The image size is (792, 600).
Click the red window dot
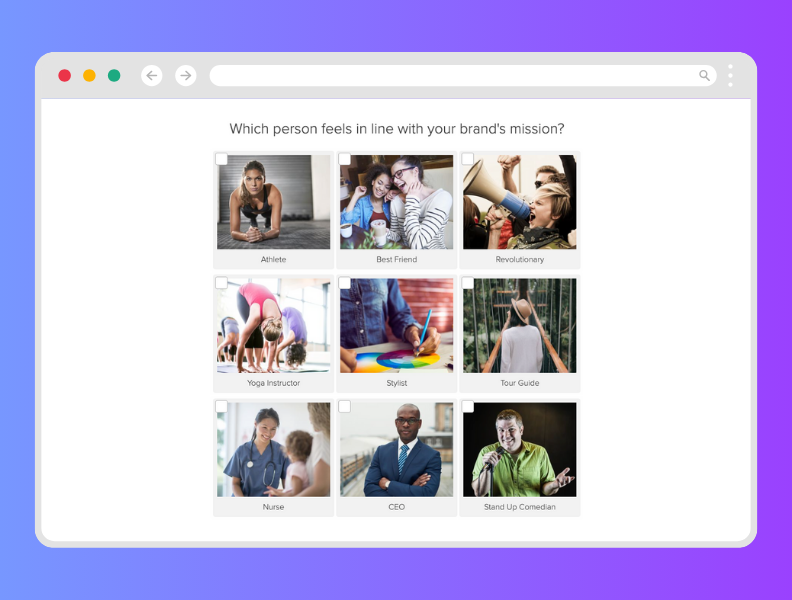coord(65,76)
